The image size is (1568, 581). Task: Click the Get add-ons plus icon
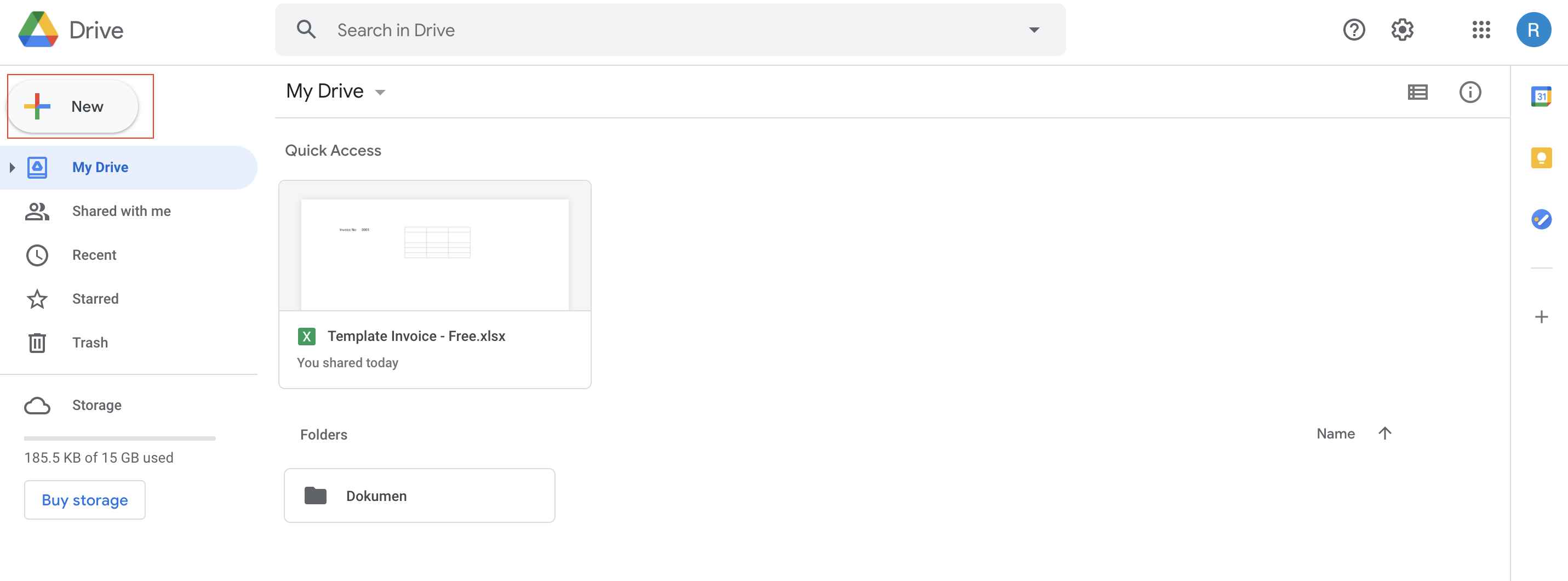[1541, 317]
